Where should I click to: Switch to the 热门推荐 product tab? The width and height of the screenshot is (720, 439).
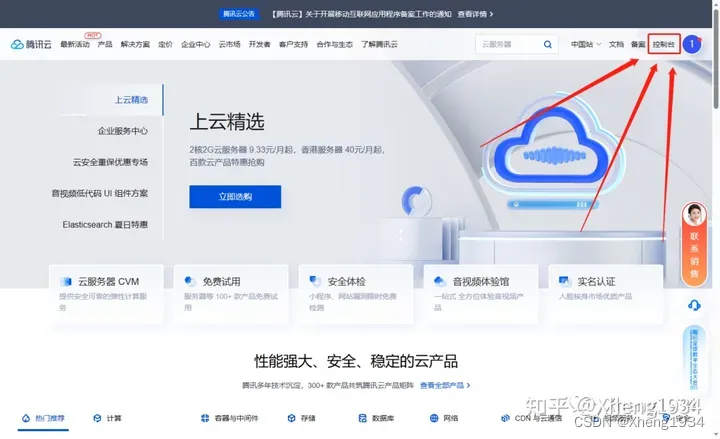[x=44, y=418]
